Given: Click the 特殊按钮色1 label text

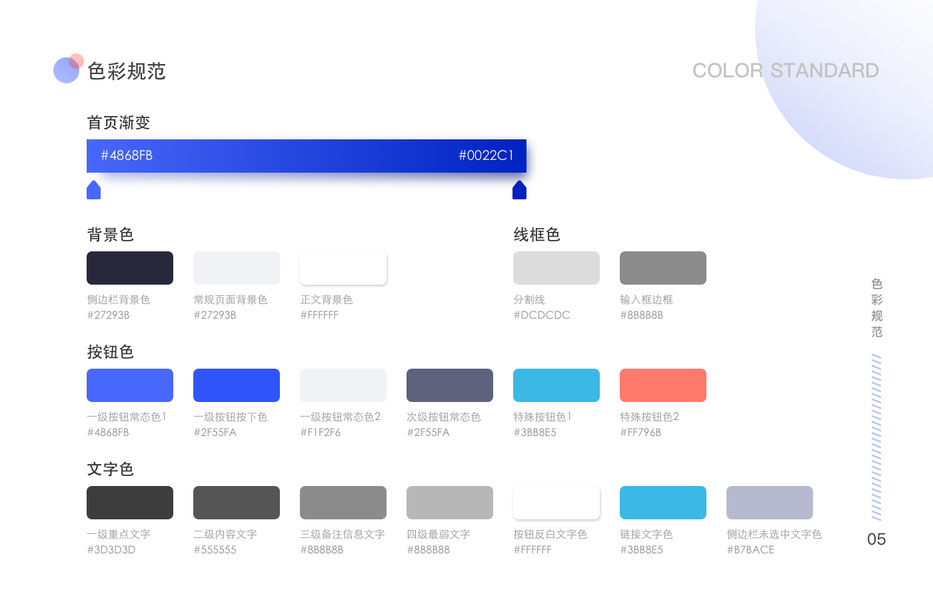Looking at the screenshot, I should tap(542, 417).
